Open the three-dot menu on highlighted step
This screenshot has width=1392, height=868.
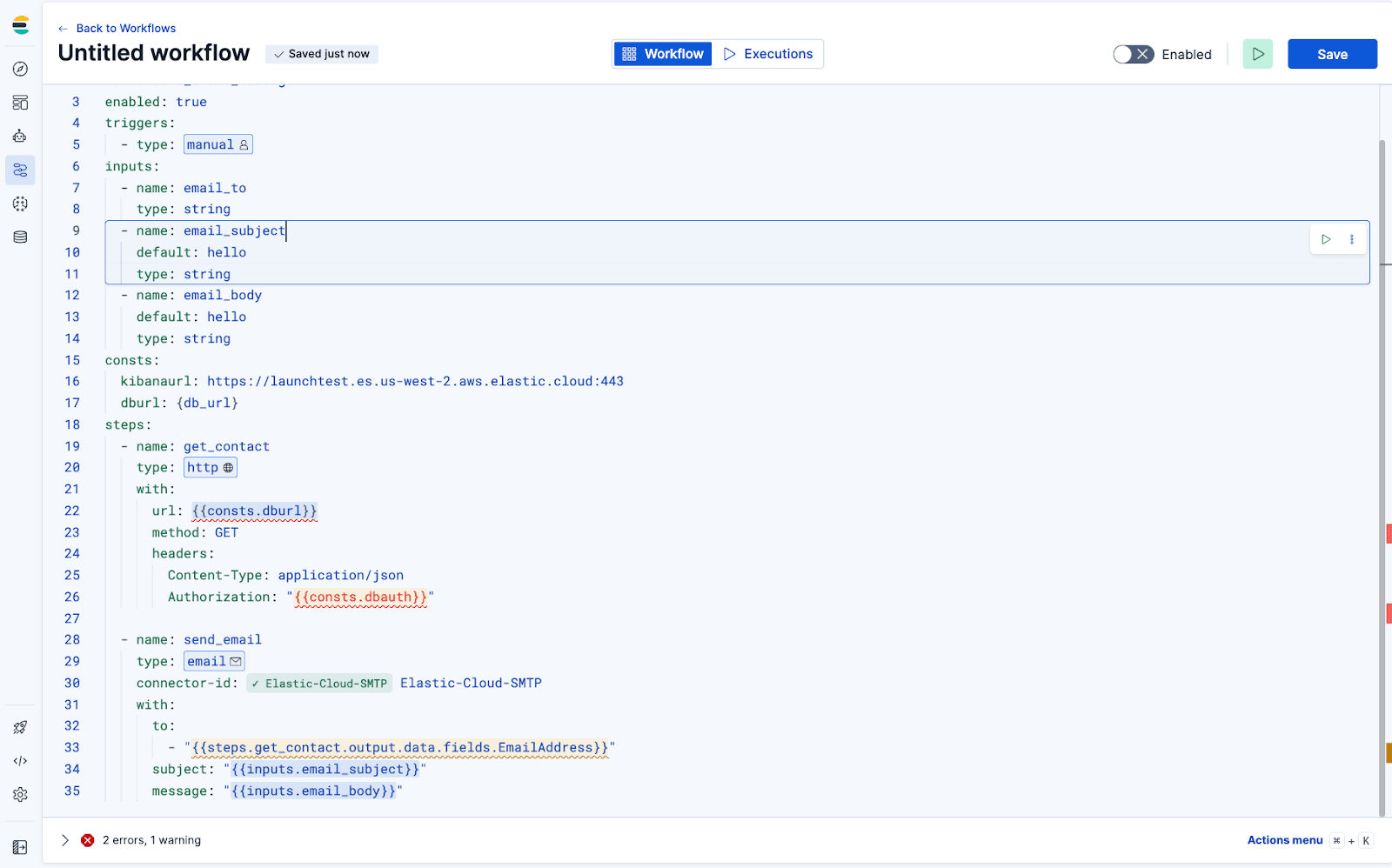(x=1351, y=238)
